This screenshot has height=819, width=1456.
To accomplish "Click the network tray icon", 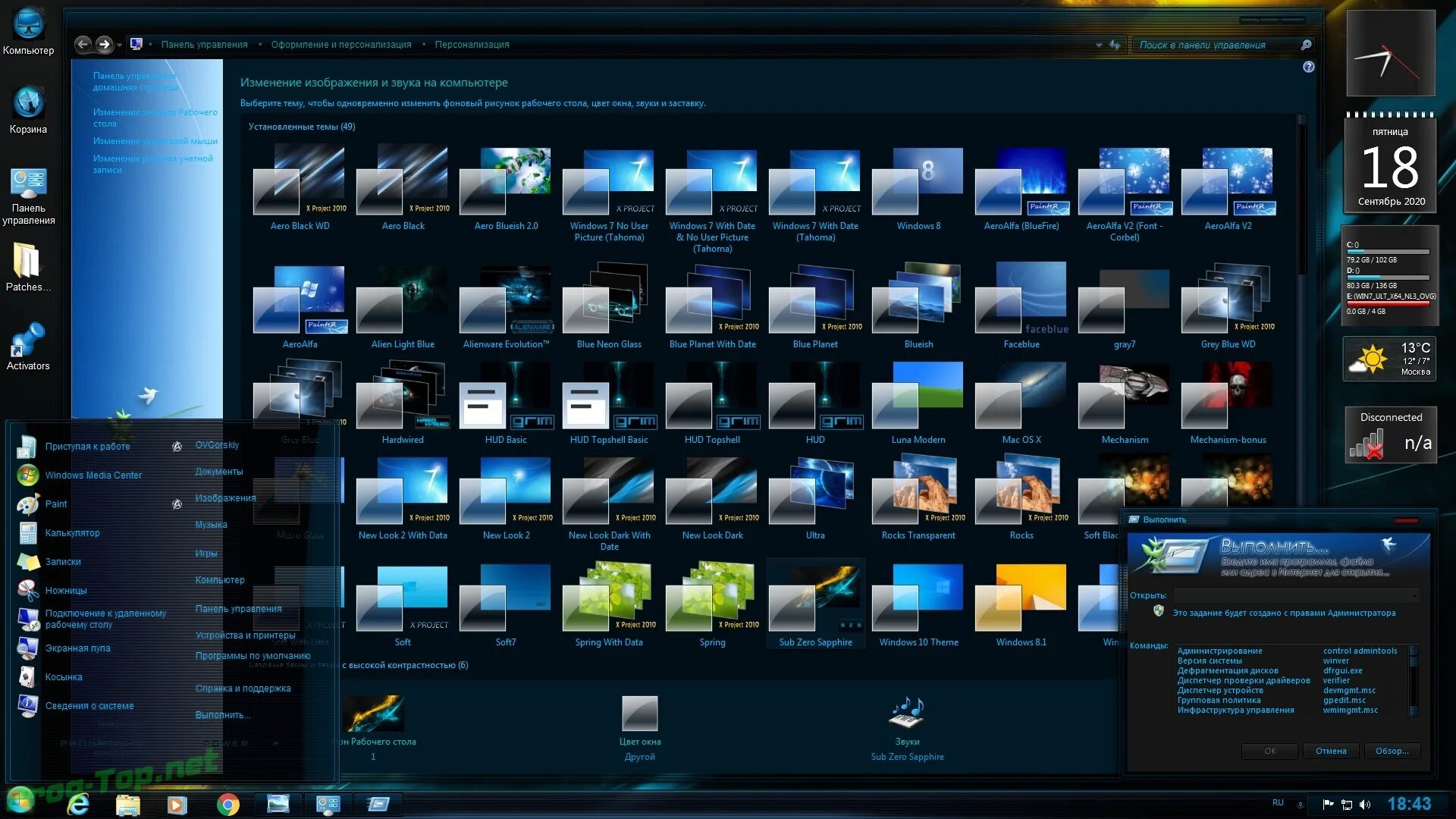I will click(x=1347, y=805).
